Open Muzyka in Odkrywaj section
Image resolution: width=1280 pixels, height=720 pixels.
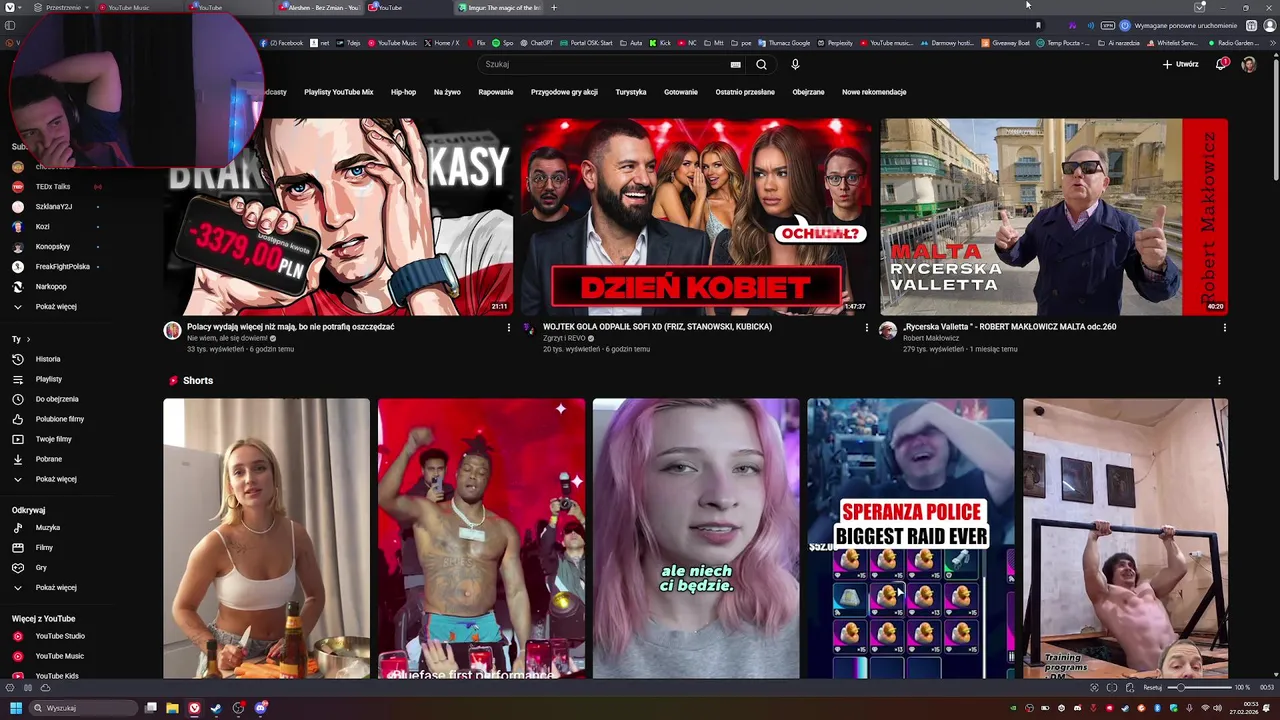point(47,528)
